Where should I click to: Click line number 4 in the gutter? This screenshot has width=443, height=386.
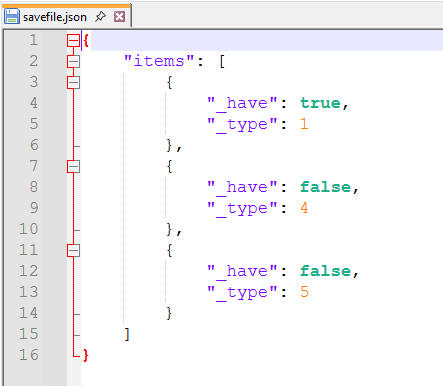[33, 103]
